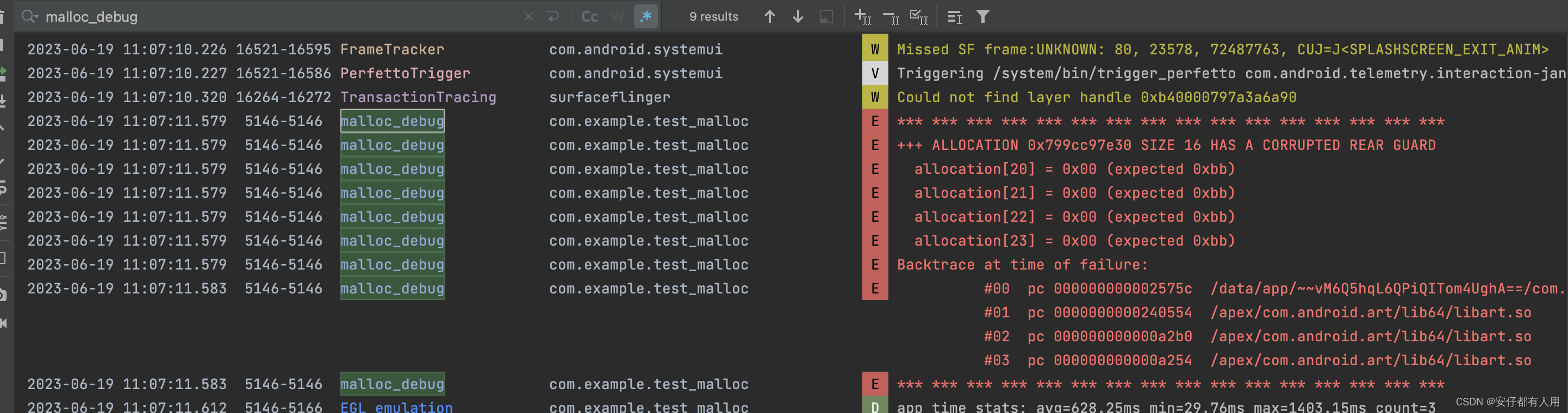Click the W level badge on TransactionTracing row
The width and height of the screenshot is (1568, 413).
point(875,97)
